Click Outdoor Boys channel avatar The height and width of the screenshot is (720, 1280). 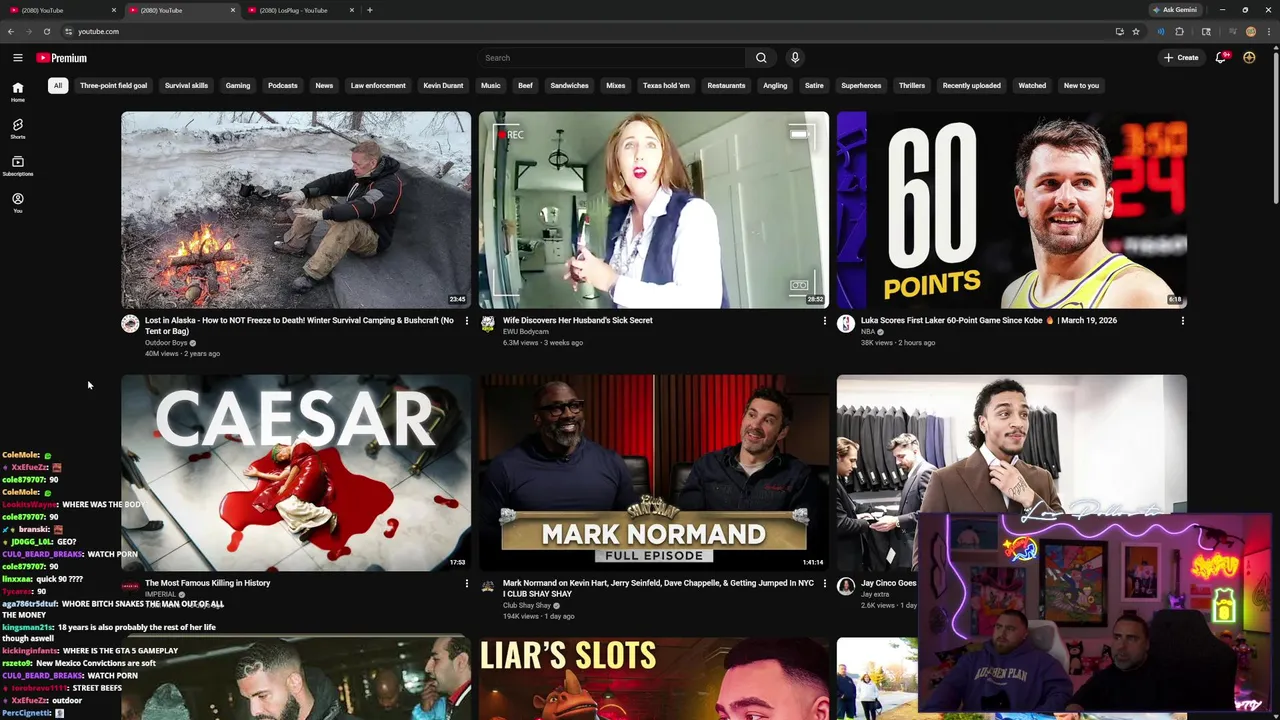click(x=130, y=323)
